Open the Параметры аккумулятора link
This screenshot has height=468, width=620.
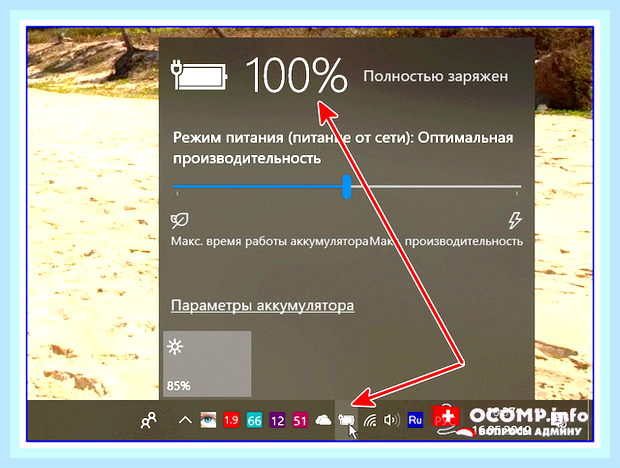coord(263,306)
